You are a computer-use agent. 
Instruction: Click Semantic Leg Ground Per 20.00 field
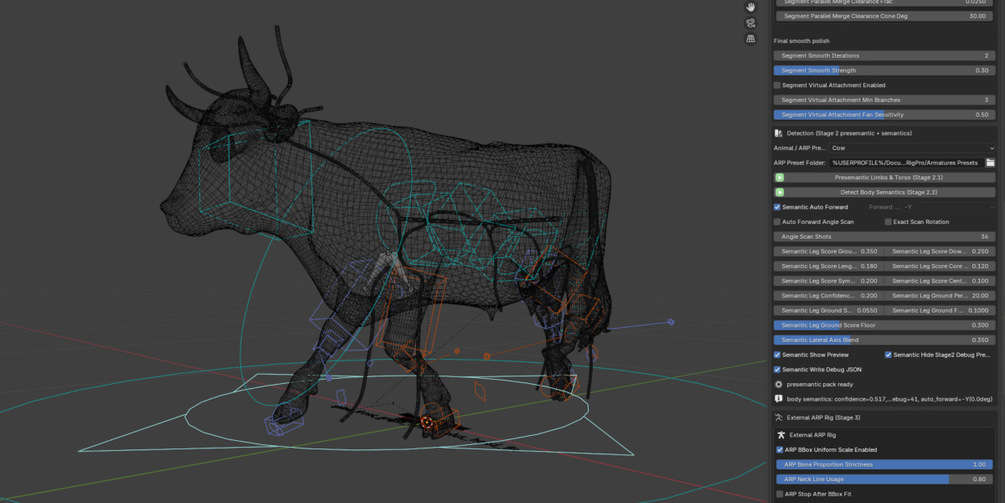tap(940, 295)
